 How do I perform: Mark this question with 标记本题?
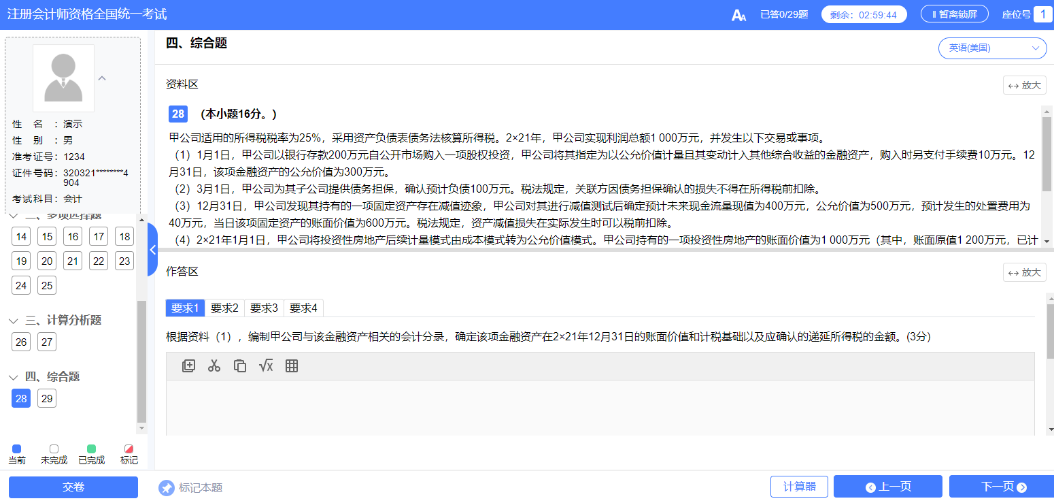coord(191,488)
